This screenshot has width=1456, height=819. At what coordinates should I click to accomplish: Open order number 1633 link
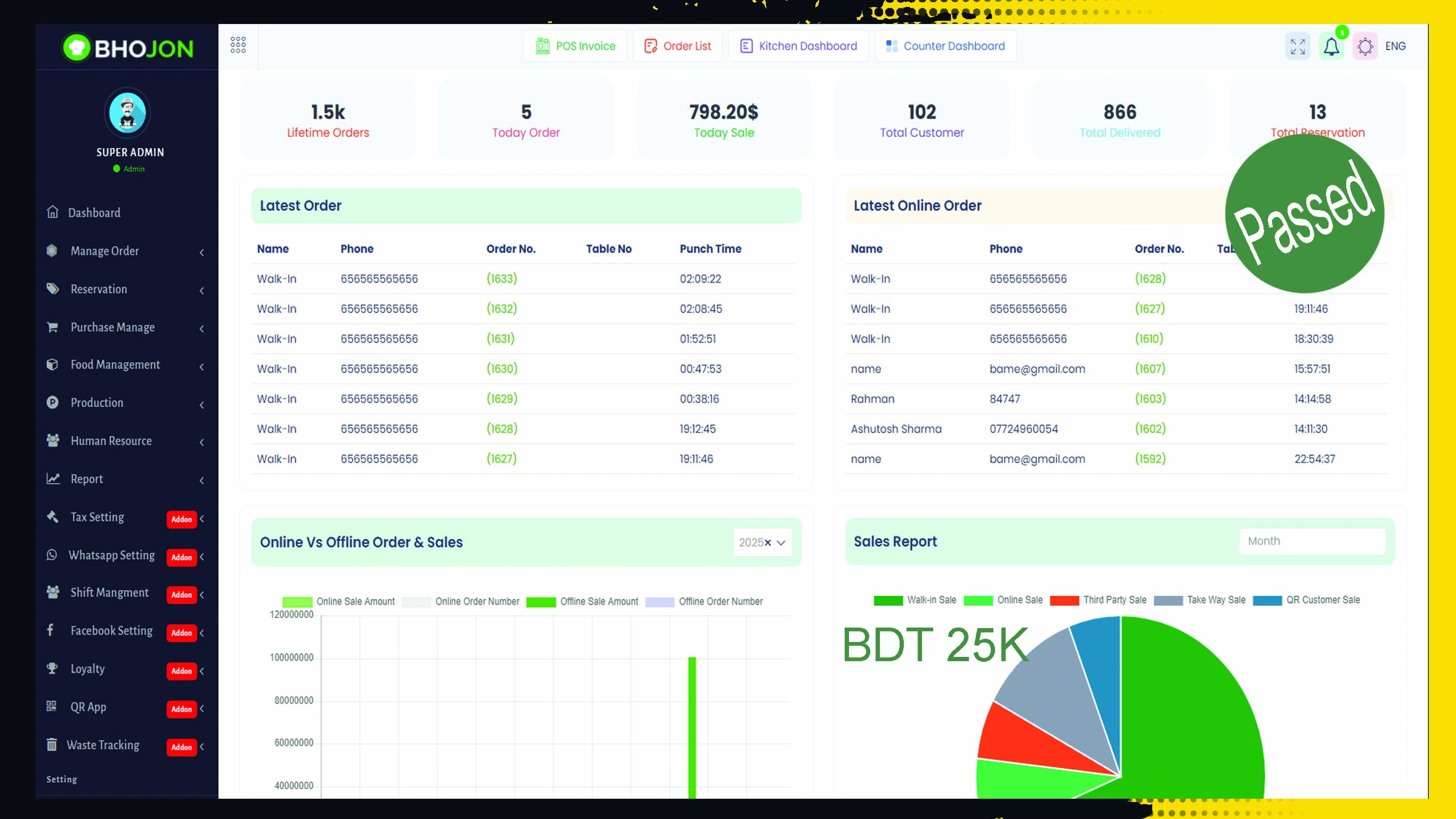501,278
